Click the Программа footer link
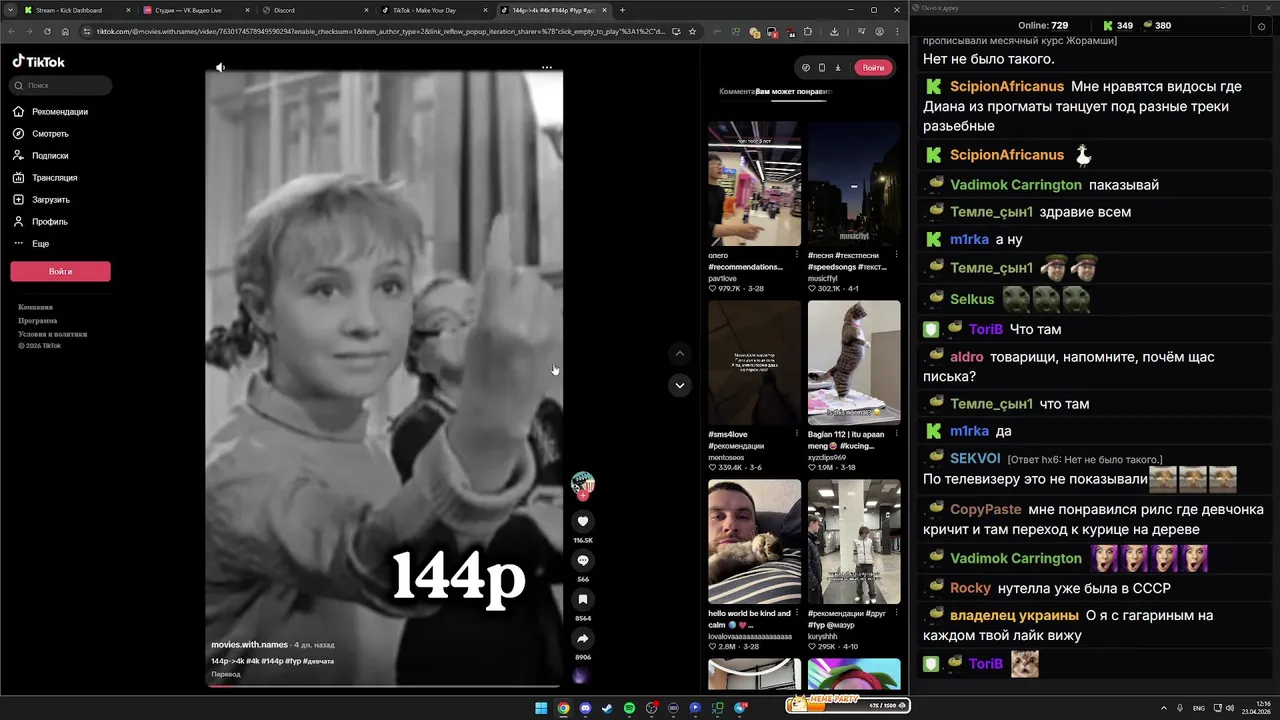Image resolution: width=1280 pixels, height=720 pixels. tap(37, 320)
